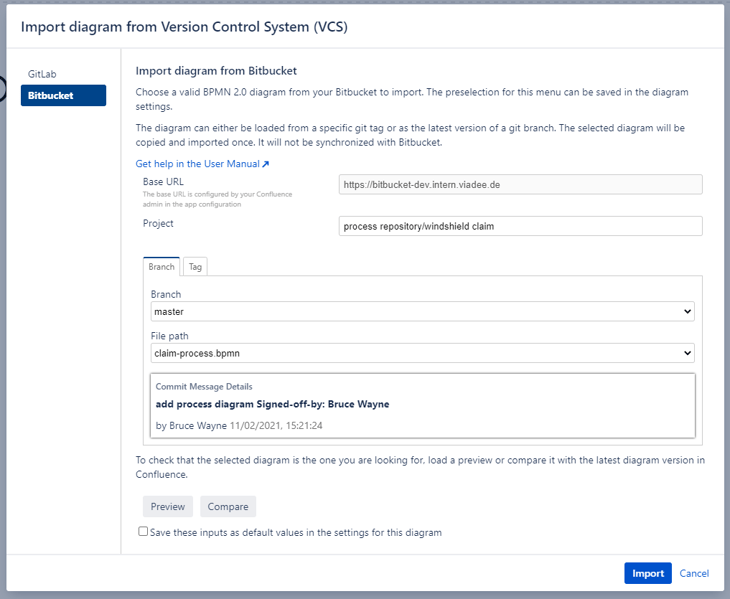Open the File path dropdown showing claim-process.bpmn
The width and height of the screenshot is (730, 599).
[x=422, y=353]
